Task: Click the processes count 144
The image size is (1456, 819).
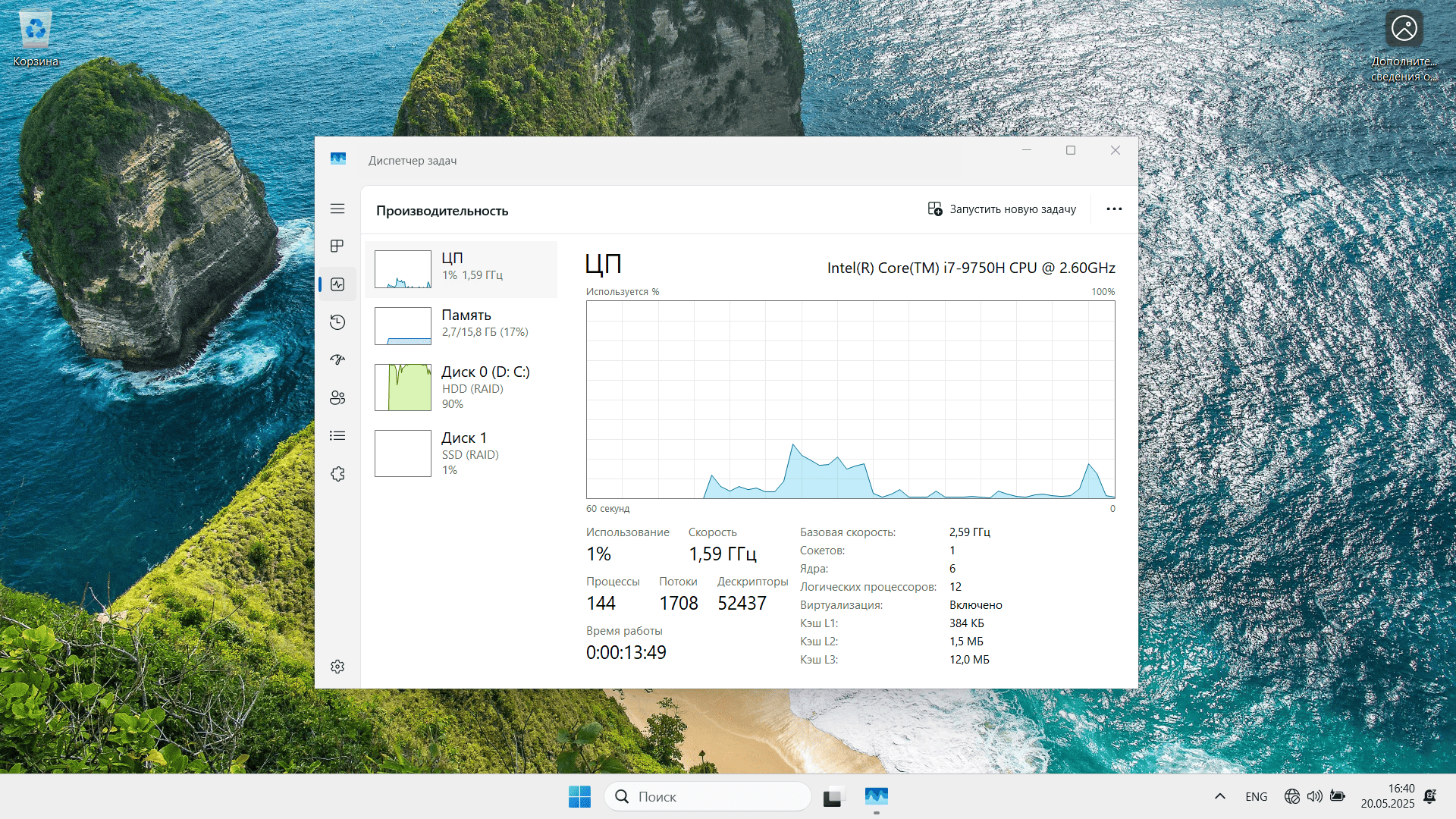Action: coord(601,604)
